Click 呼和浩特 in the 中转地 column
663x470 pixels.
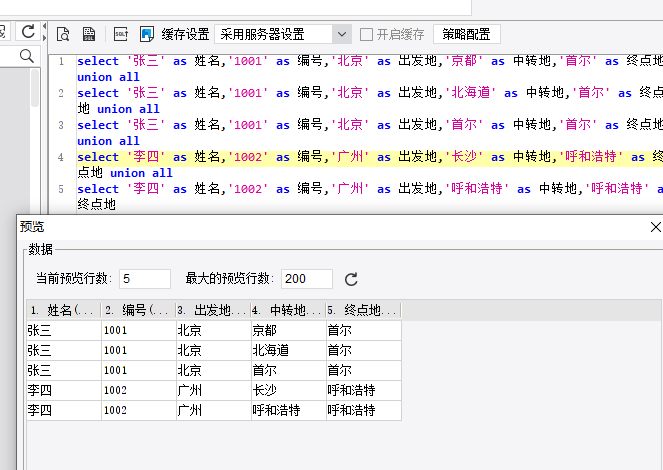pyautogui.click(x=289, y=410)
